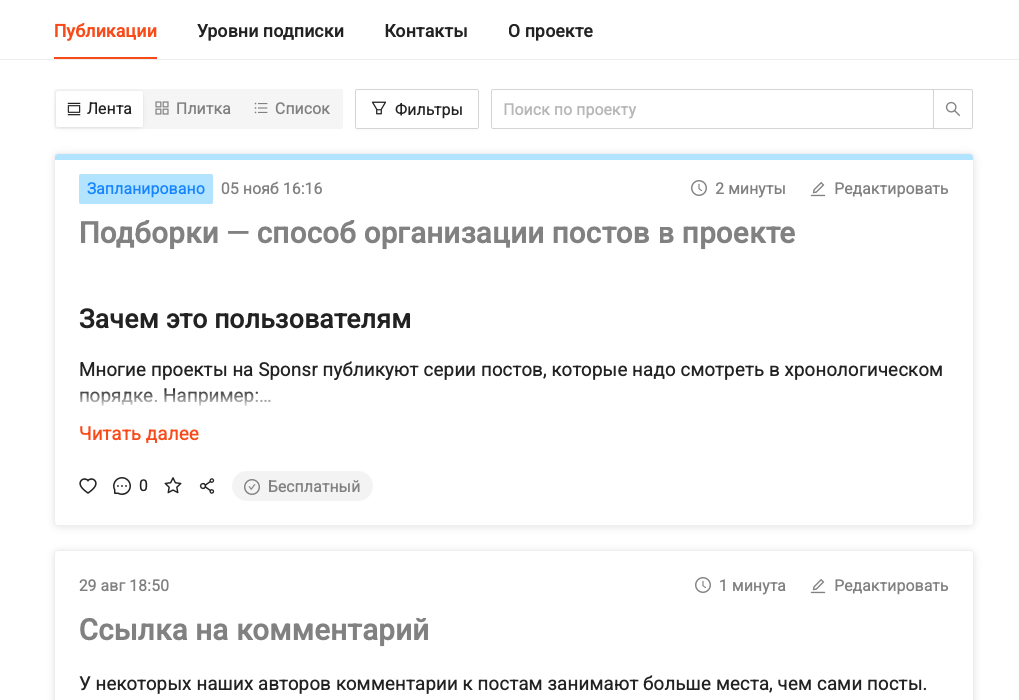The width and height of the screenshot is (1019, 700).
Task: Open the О проекте tab
Action: tap(550, 31)
